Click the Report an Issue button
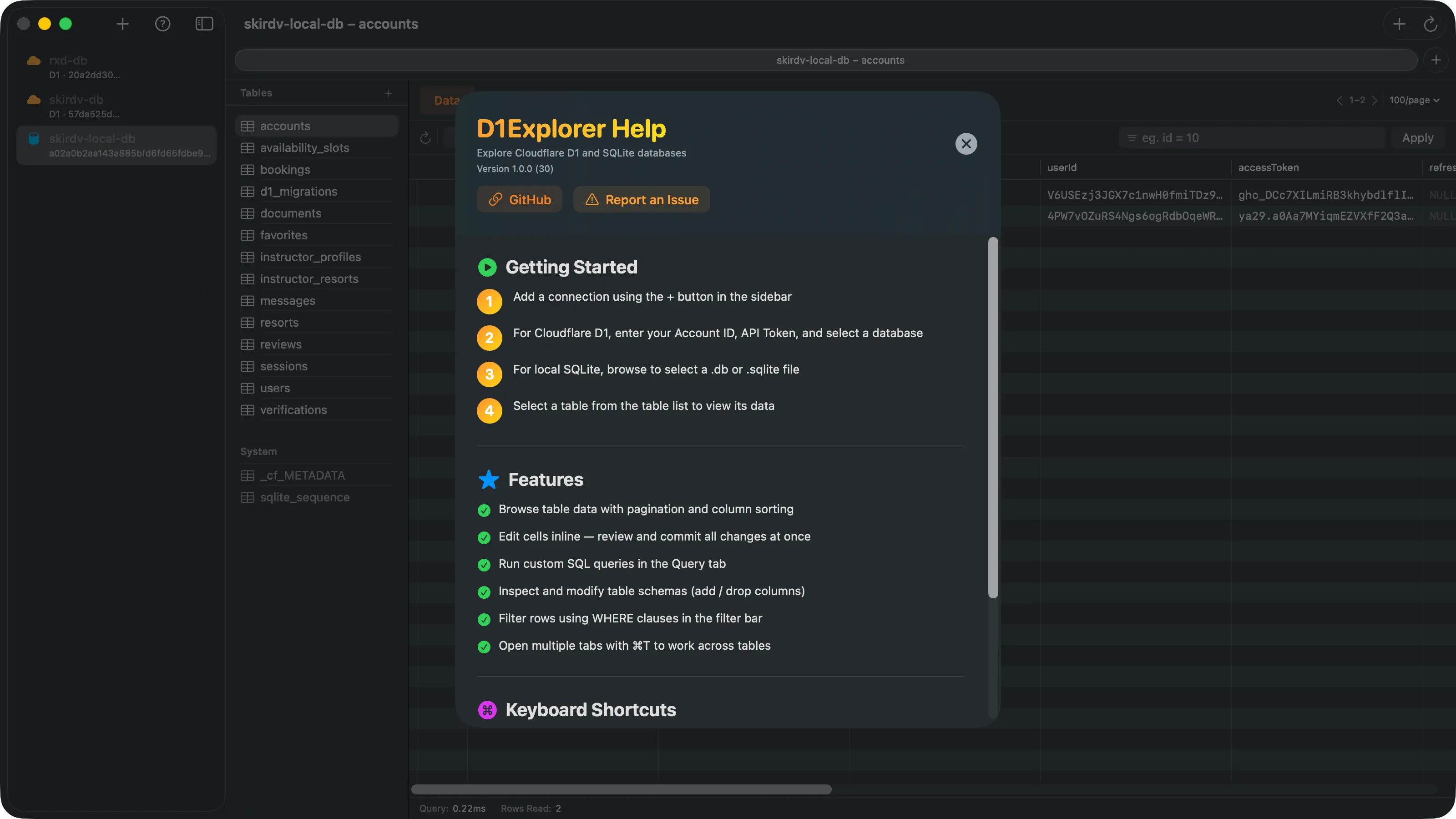Screen dimensions: 1456x819 (642, 200)
